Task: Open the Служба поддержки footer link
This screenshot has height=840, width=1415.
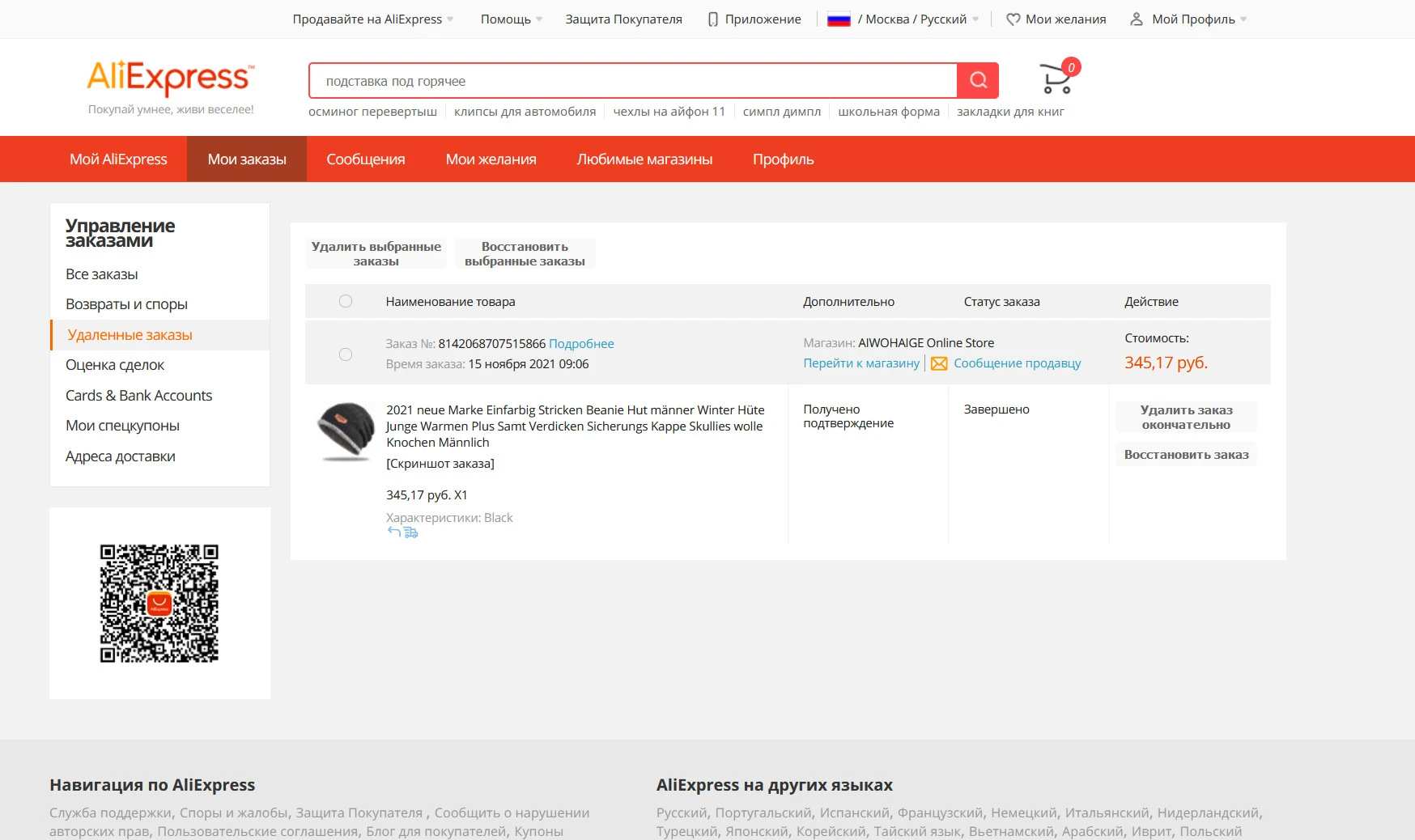Action: [109, 813]
